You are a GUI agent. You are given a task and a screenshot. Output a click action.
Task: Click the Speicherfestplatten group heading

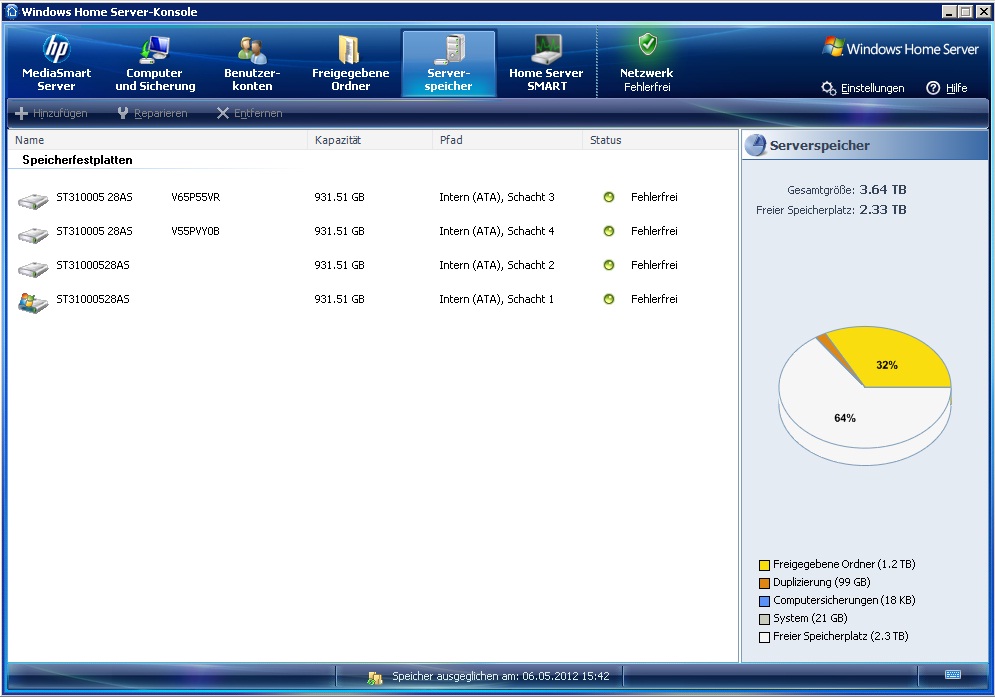pos(77,160)
